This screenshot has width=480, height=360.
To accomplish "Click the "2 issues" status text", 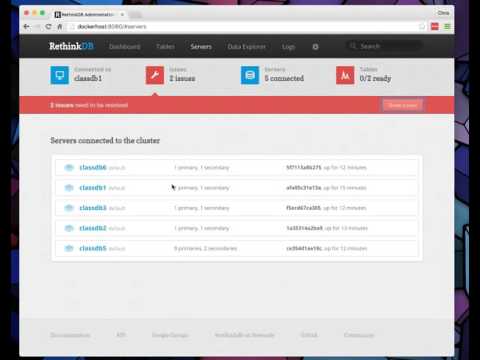I will pos(182,78).
